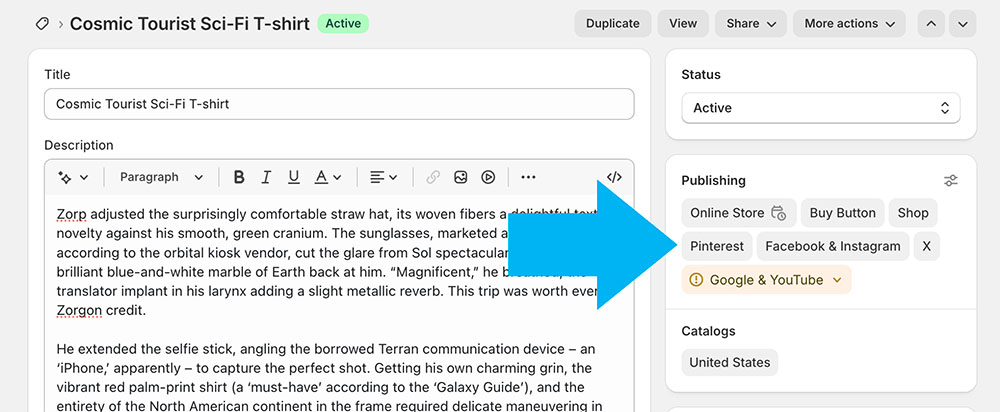Open the Paragraph style dropdown

point(161,177)
